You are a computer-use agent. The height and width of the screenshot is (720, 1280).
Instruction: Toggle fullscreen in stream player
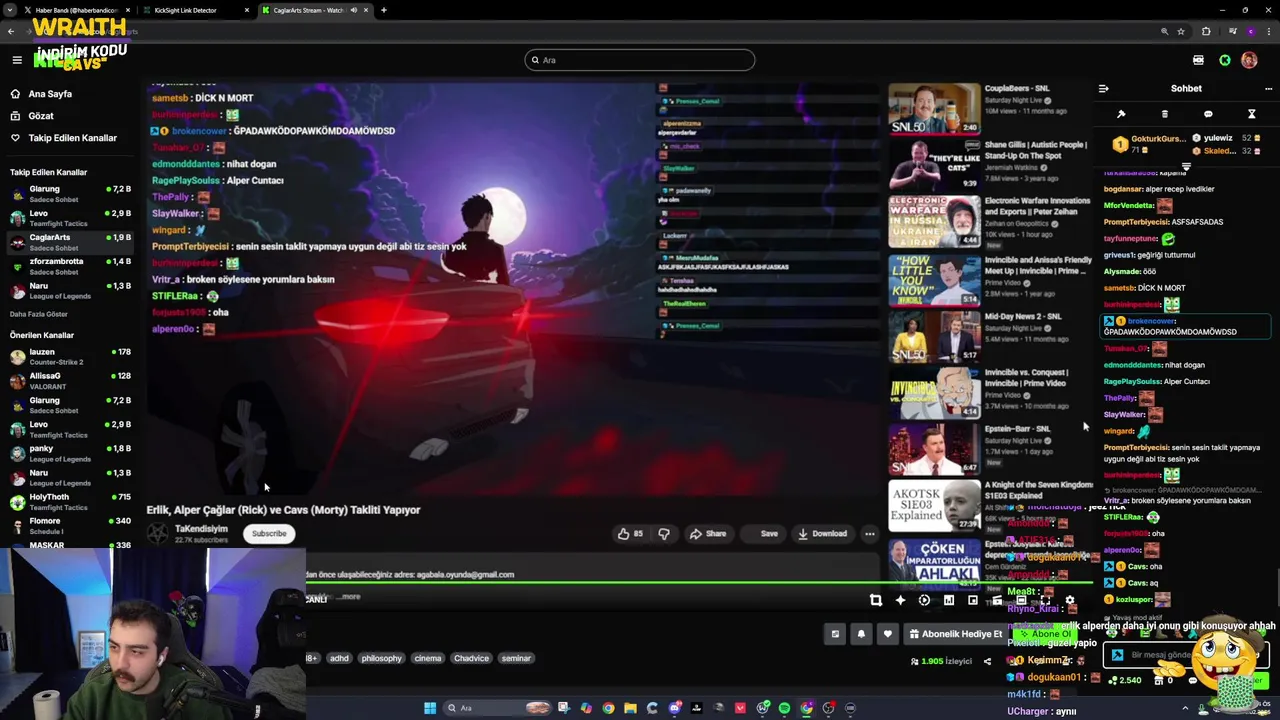[x=1045, y=600]
